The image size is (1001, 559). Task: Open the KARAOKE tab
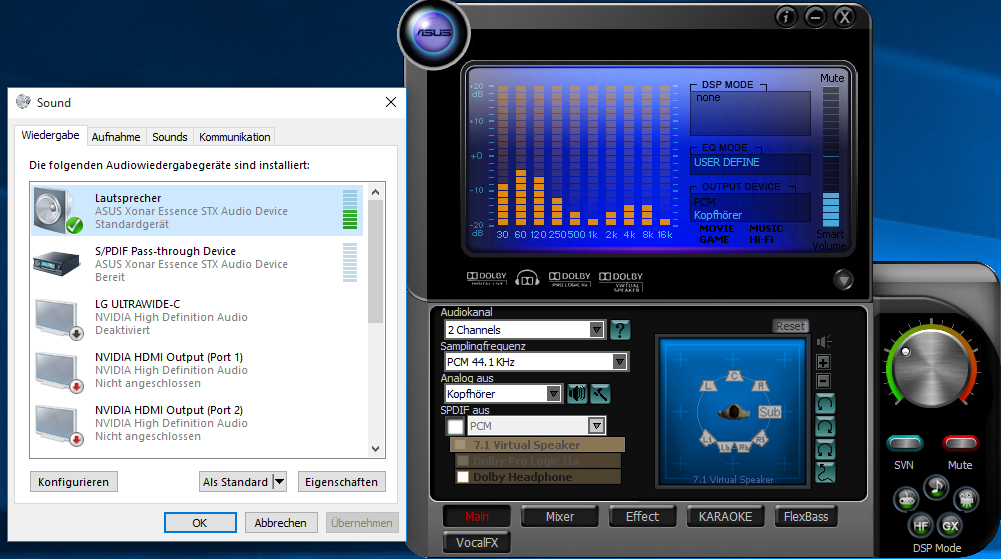coord(725,517)
